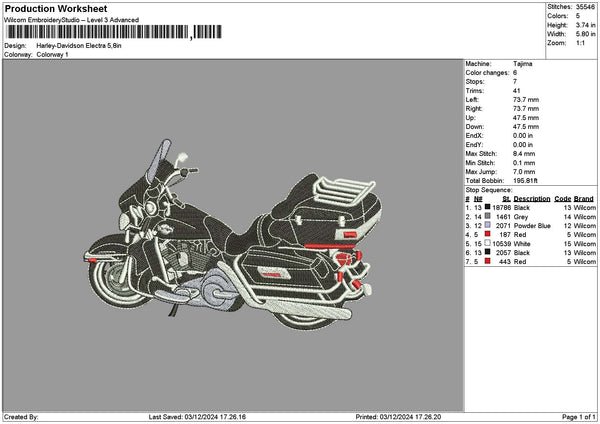Click the Stitches value 35546
Image resolution: width=600 pixels, height=424 pixels.
pyautogui.click(x=585, y=7)
